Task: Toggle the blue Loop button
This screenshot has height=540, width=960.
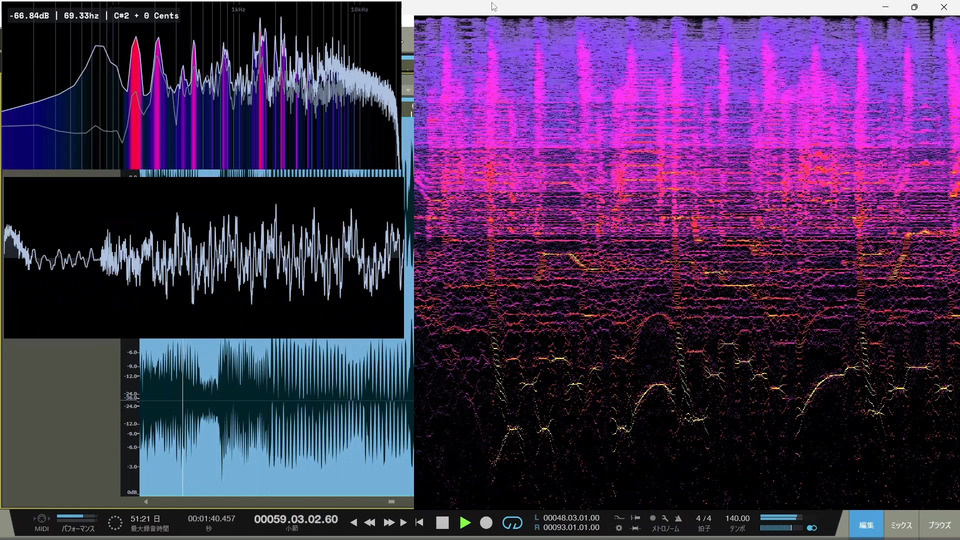Action: pos(513,522)
